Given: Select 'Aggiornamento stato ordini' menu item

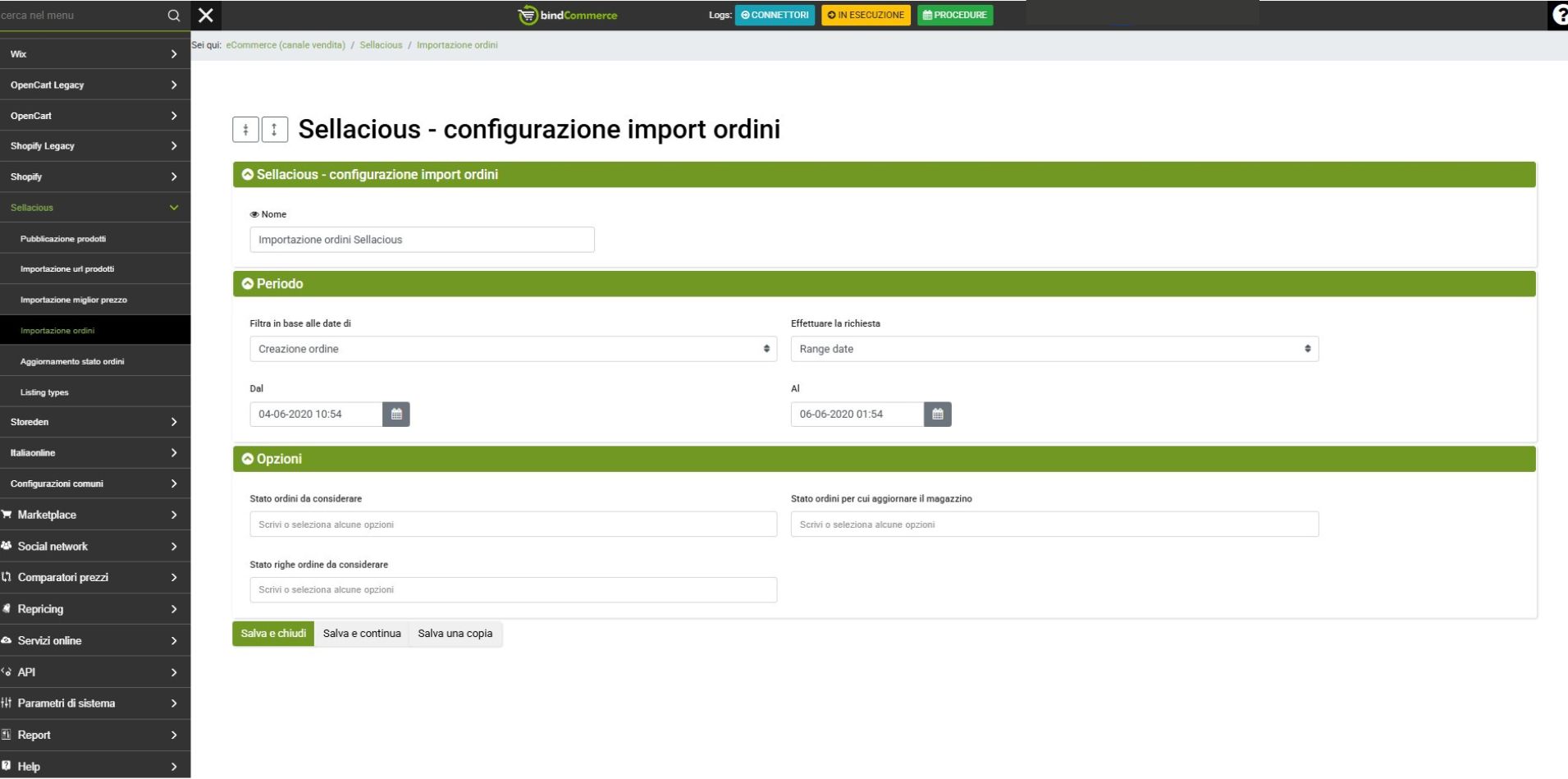Looking at the screenshot, I should click(x=72, y=362).
